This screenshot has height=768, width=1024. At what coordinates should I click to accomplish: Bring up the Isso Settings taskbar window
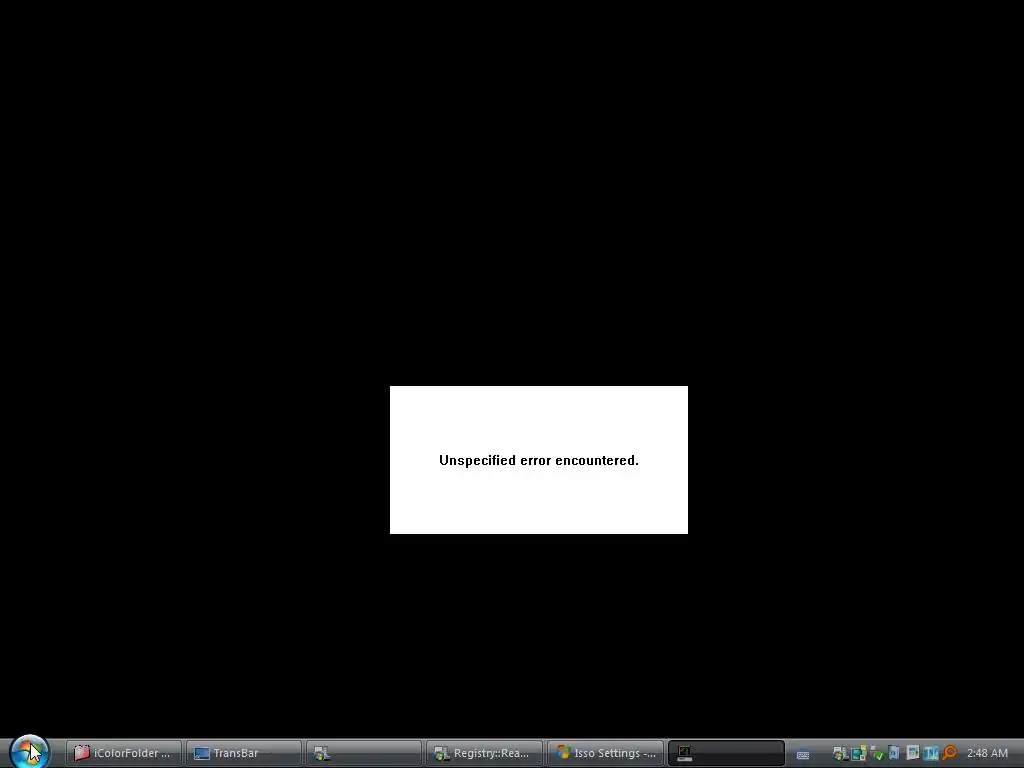point(605,753)
